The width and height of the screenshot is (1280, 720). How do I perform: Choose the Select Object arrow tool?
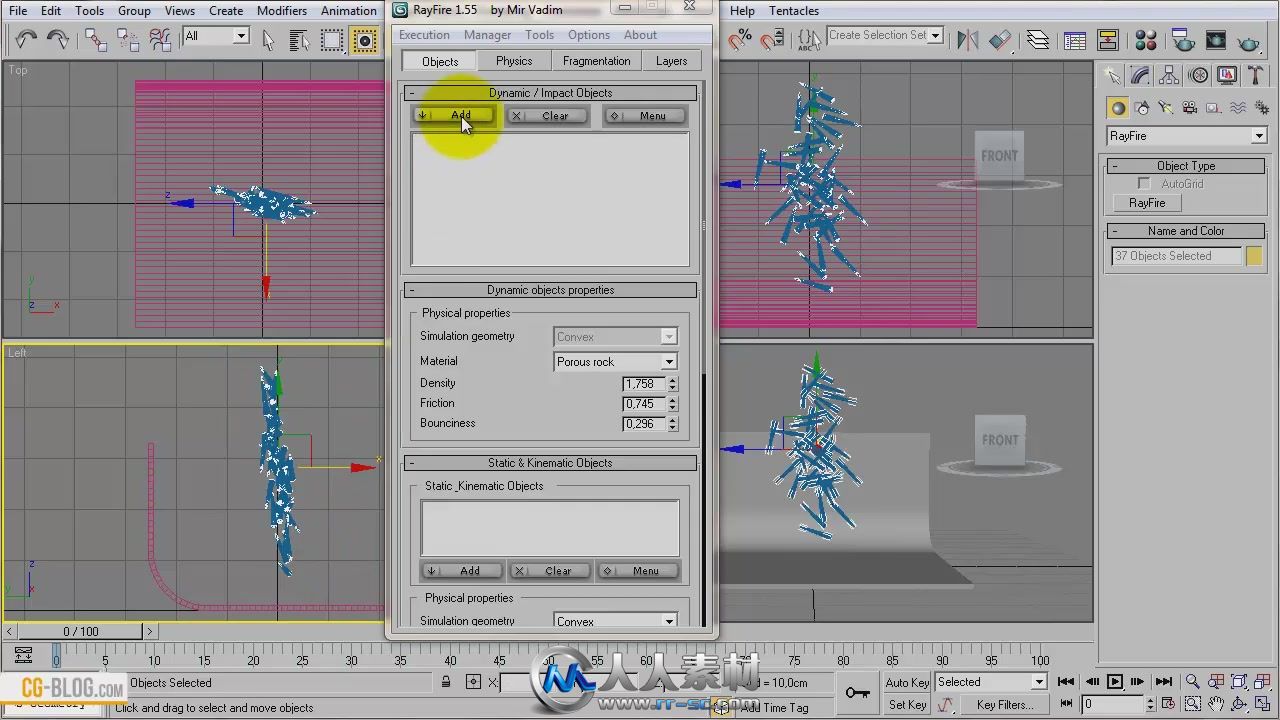(x=268, y=39)
